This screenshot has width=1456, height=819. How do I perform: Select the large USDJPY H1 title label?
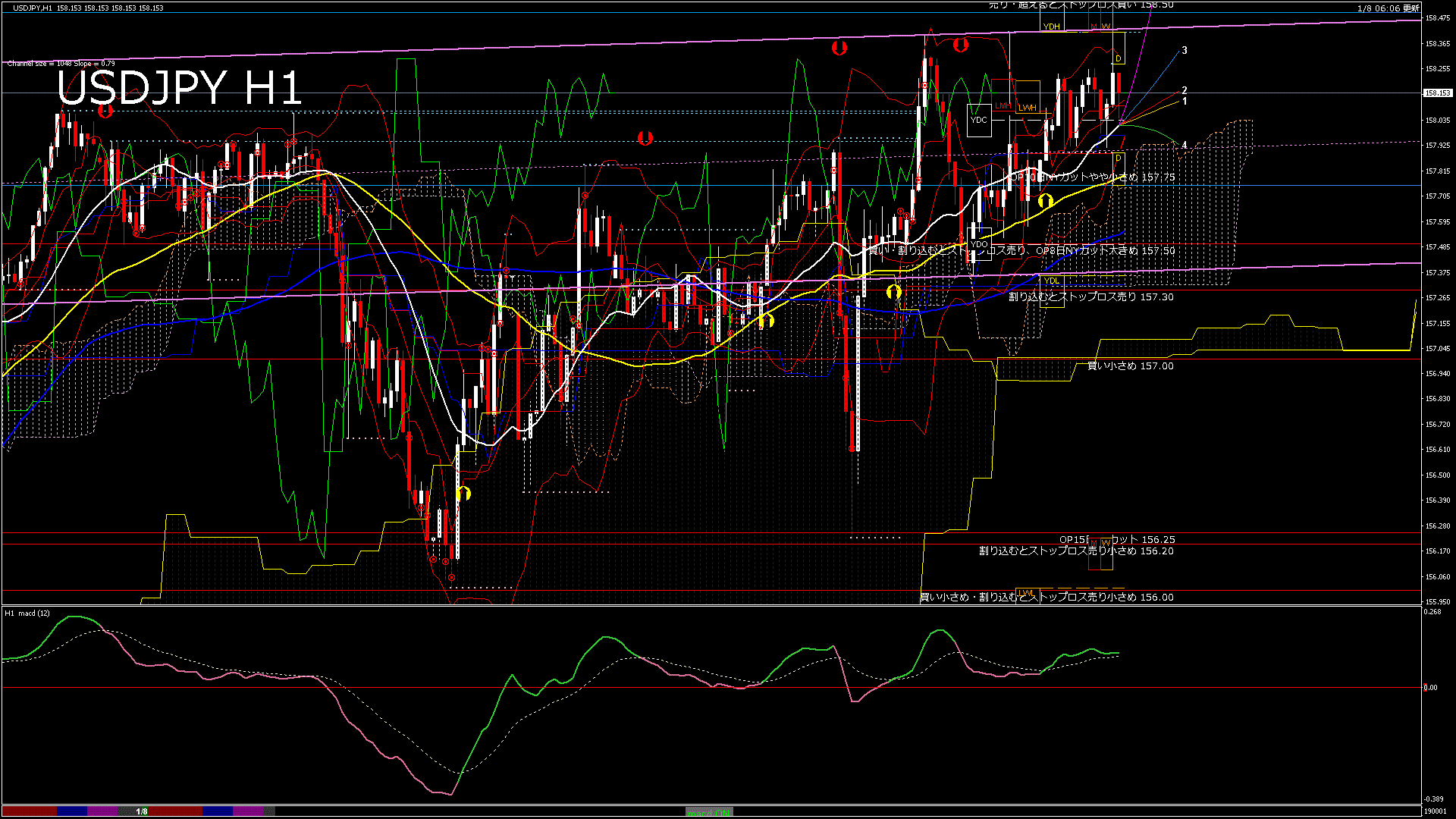(180, 88)
